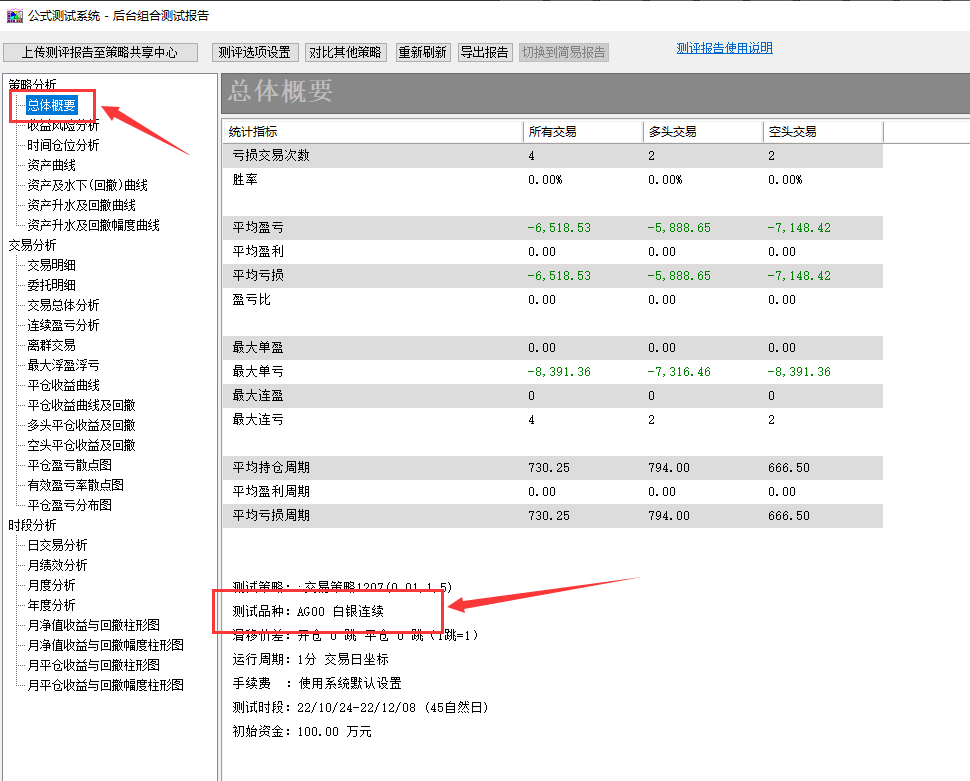970x781 pixels.
Task: Select 资产升水及回撤曲线 tree item
Action: tap(81, 205)
